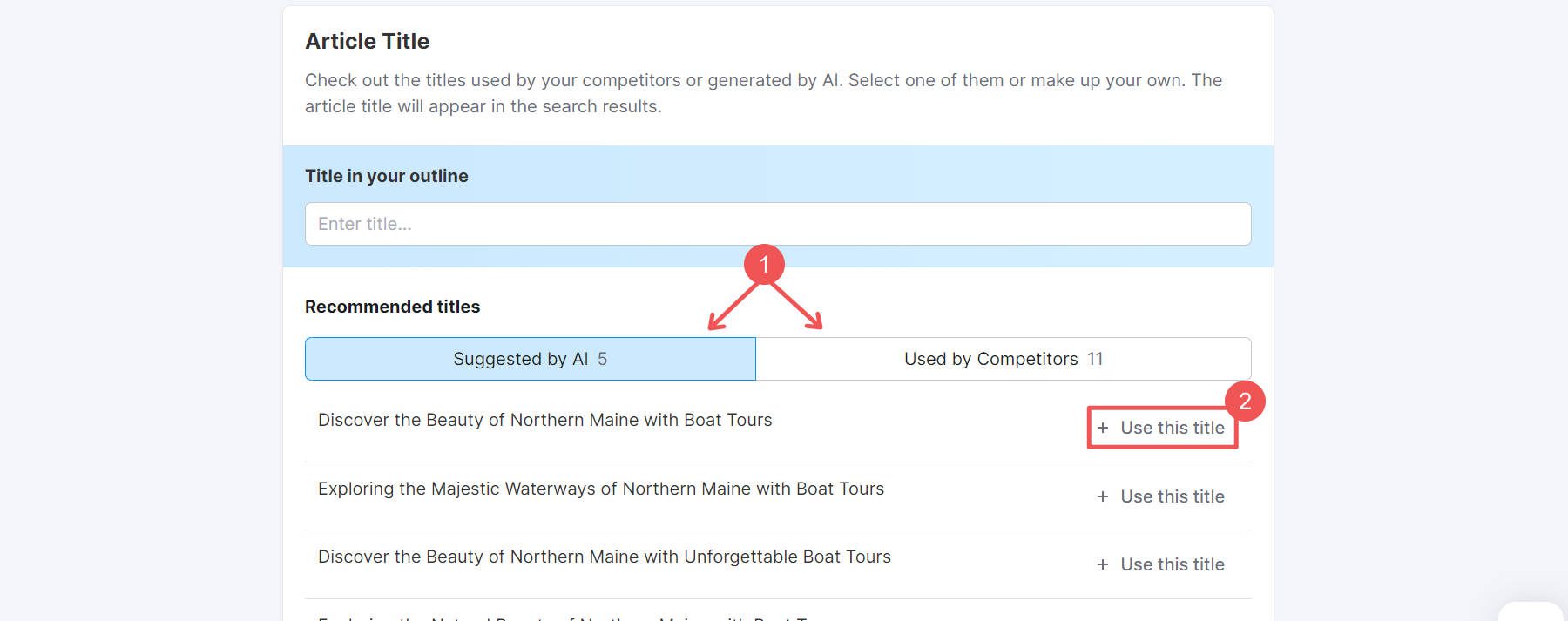This screenshot has height=621, width=1568.
Task: Select the Suggested by AI tab
Action: 529,358
